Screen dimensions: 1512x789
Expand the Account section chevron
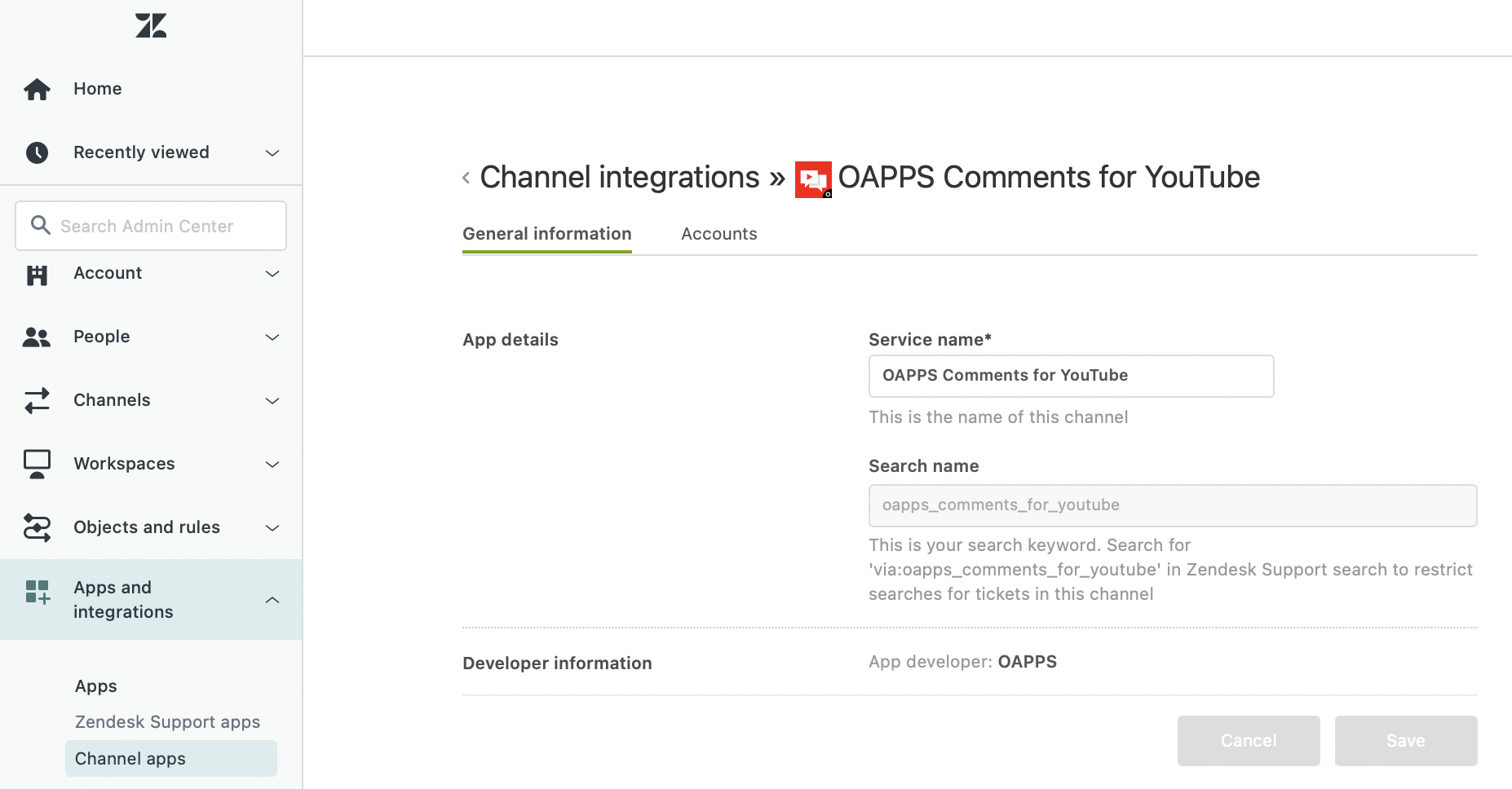click(272, 274)
